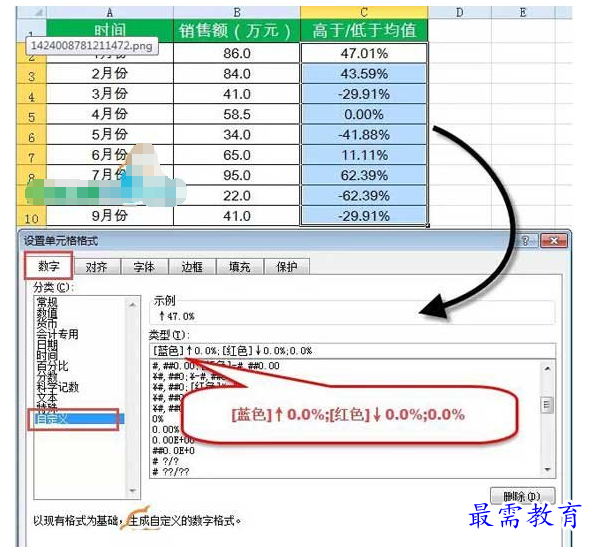Image resolution: width=590 pixels, height=547 pixels.
Task: Select row 3 header
Action: click(32, 74)
